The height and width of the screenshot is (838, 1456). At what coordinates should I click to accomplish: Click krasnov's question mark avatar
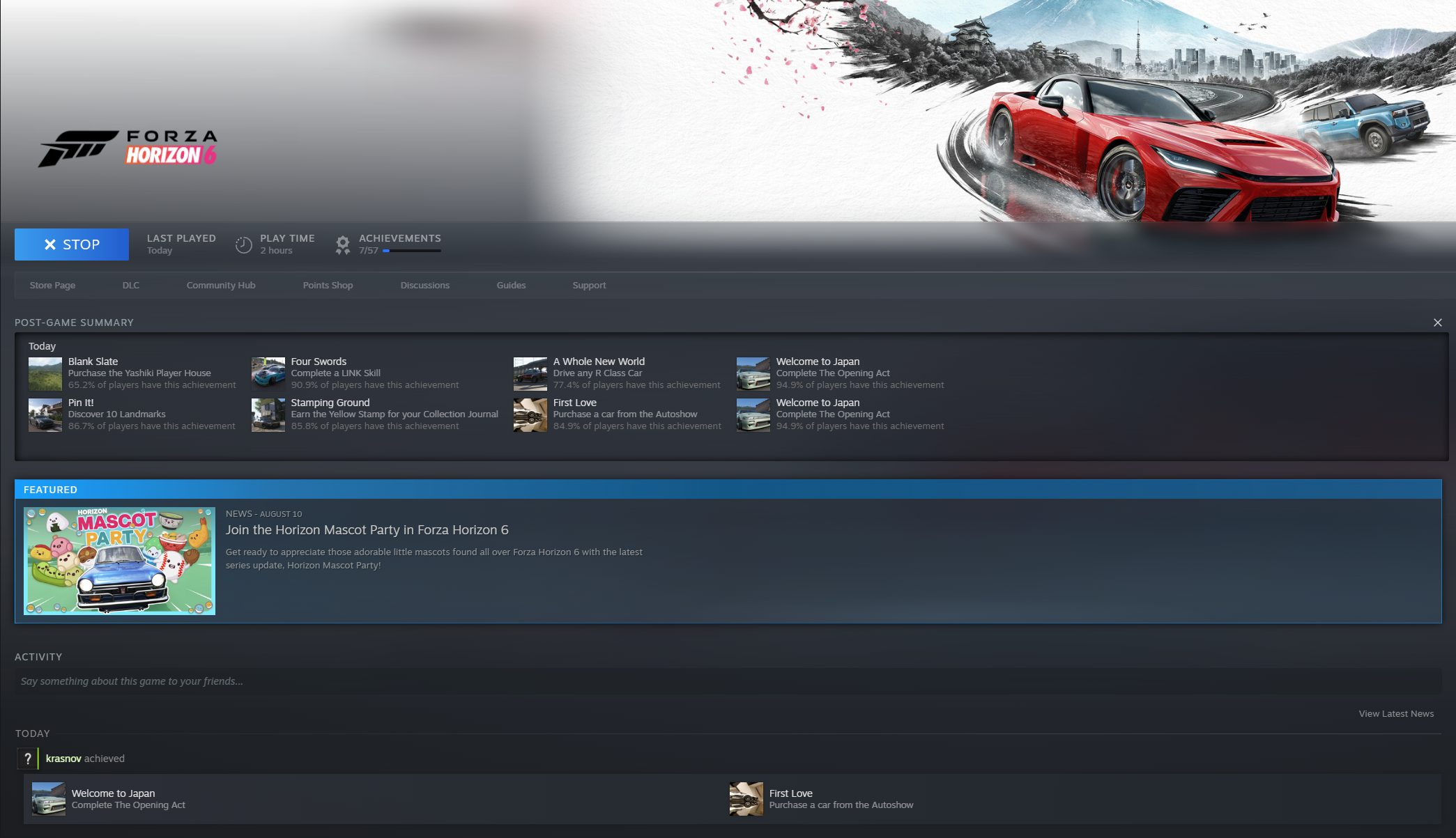(x=28, y=759)
